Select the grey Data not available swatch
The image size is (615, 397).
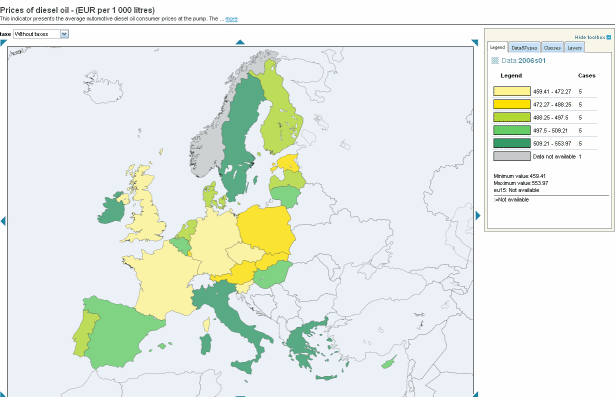coord(512,156)
